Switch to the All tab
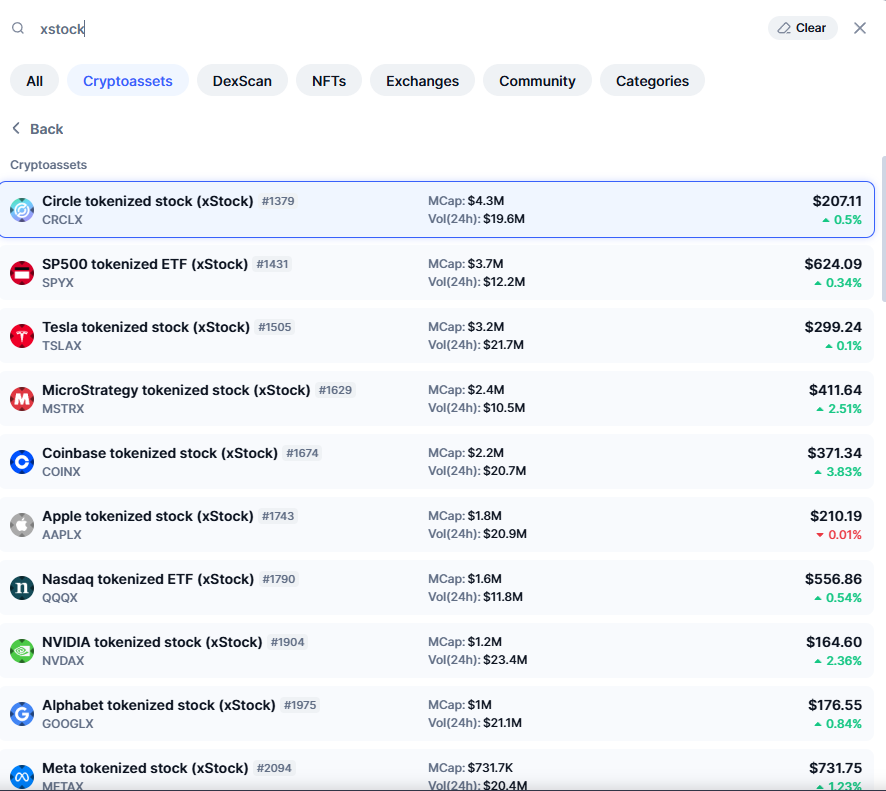Screen dimensions: 886x791 click(x=34, y=81)
